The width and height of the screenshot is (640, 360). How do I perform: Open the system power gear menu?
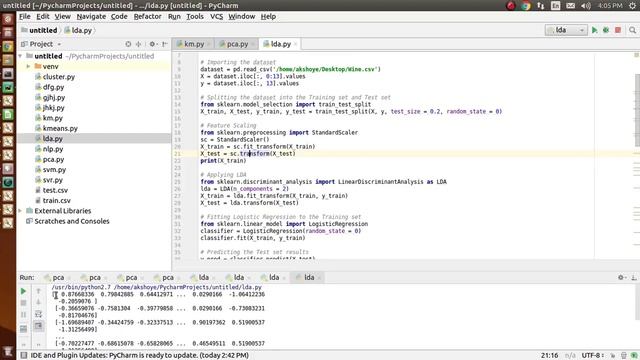pyautogui.click(x=633, y=5)
